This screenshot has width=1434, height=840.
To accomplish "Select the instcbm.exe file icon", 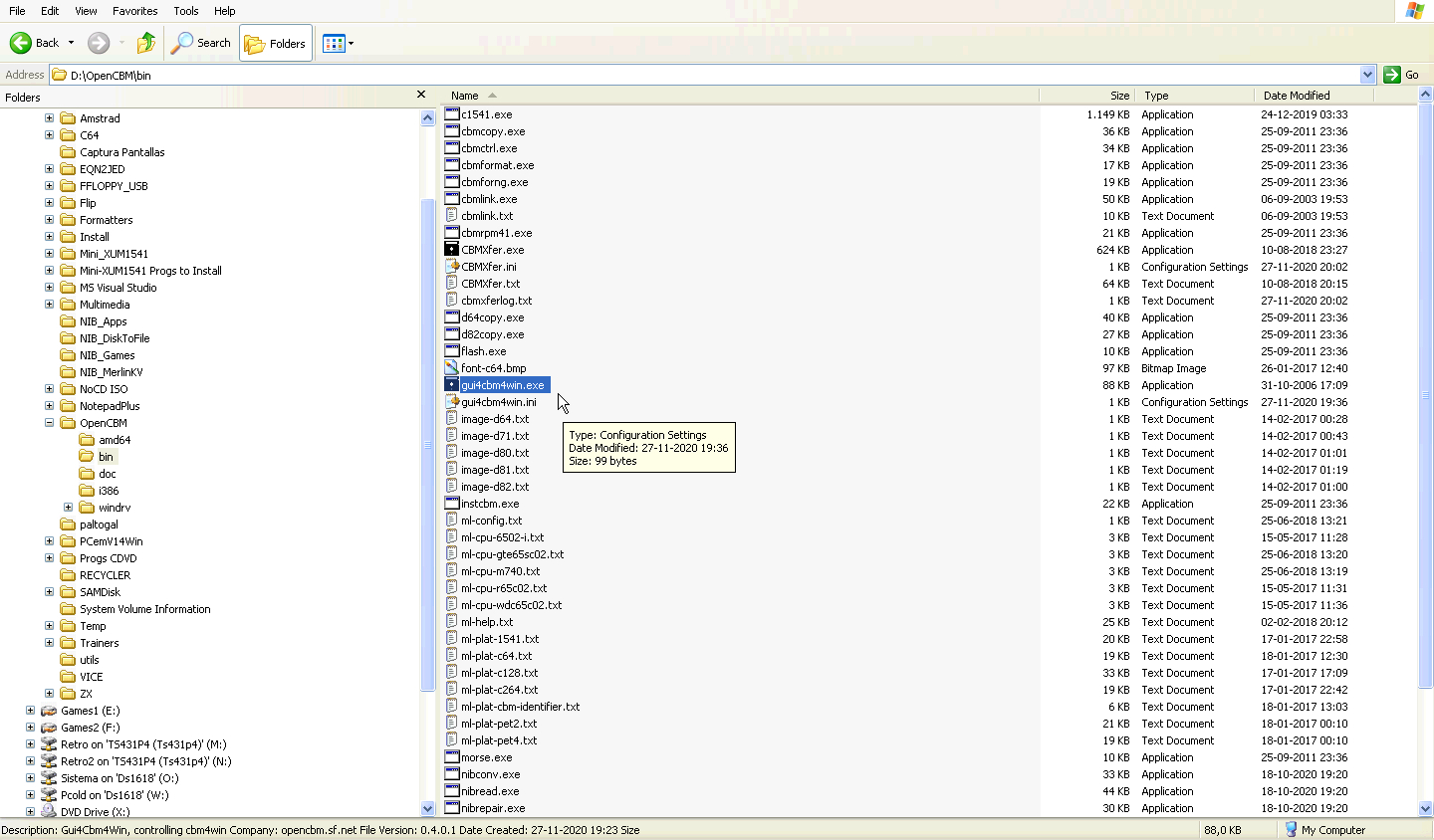I will point(452,504).
